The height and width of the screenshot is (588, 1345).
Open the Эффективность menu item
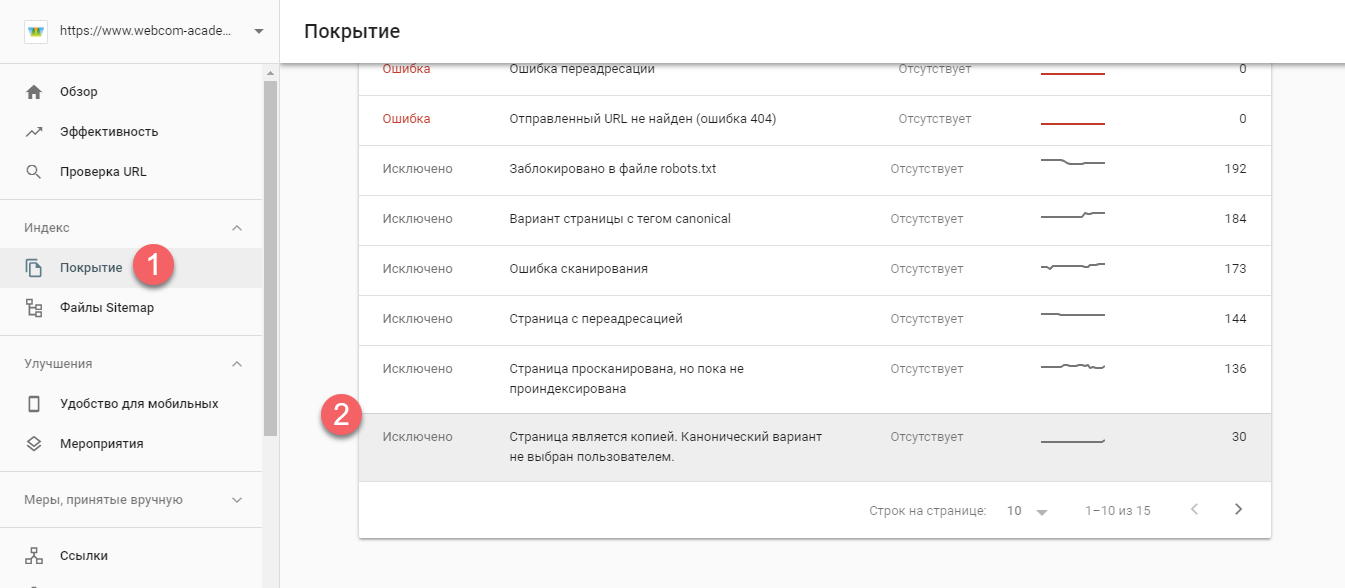coord(109,132)
